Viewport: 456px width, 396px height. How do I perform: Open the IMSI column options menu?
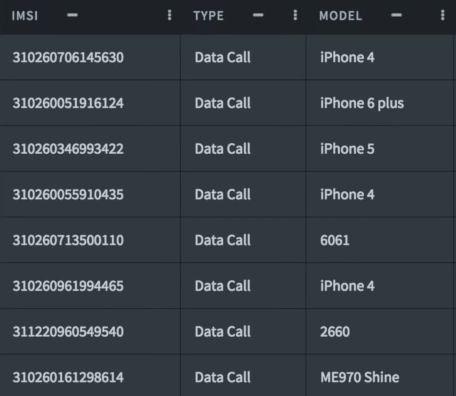170,15
